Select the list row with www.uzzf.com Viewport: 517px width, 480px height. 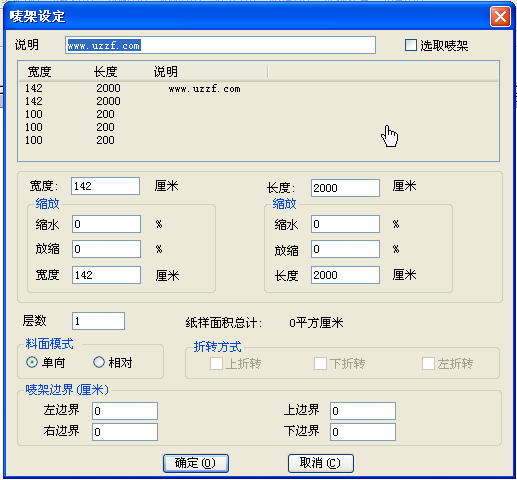pos(258,88)
